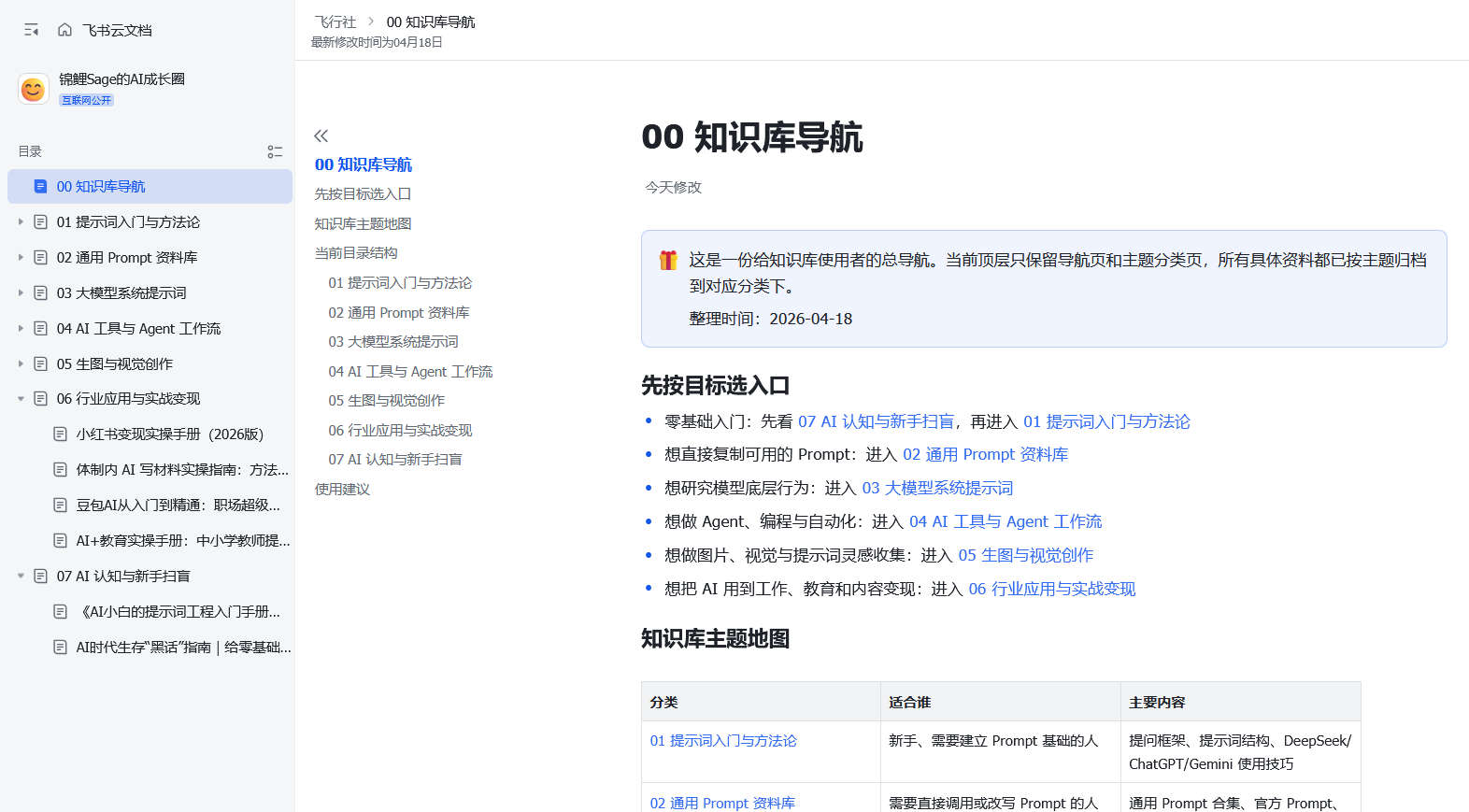
Task: Click the page icon of 豆包AI从入门到精通
Action: 60,506
